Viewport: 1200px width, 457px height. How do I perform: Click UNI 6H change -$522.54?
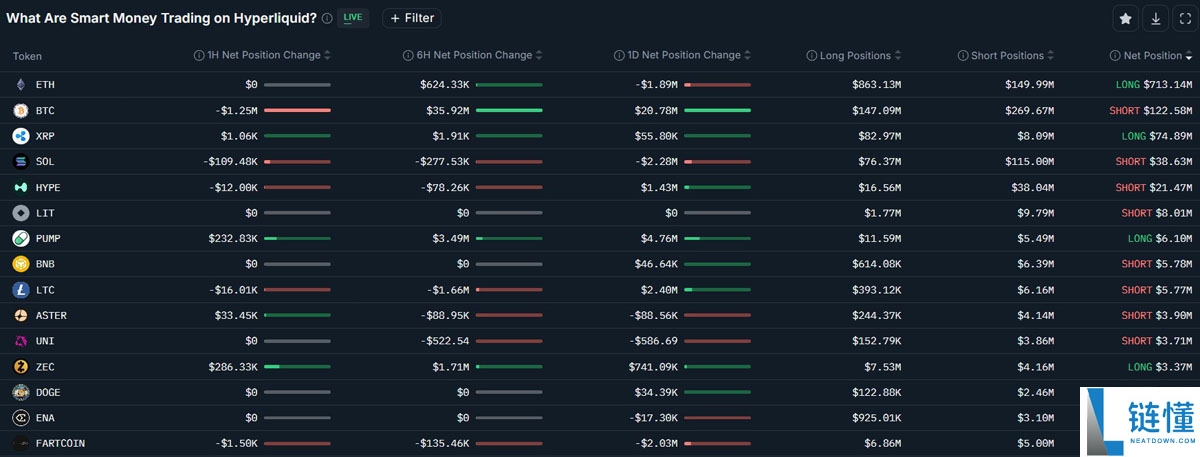point(445,341)
